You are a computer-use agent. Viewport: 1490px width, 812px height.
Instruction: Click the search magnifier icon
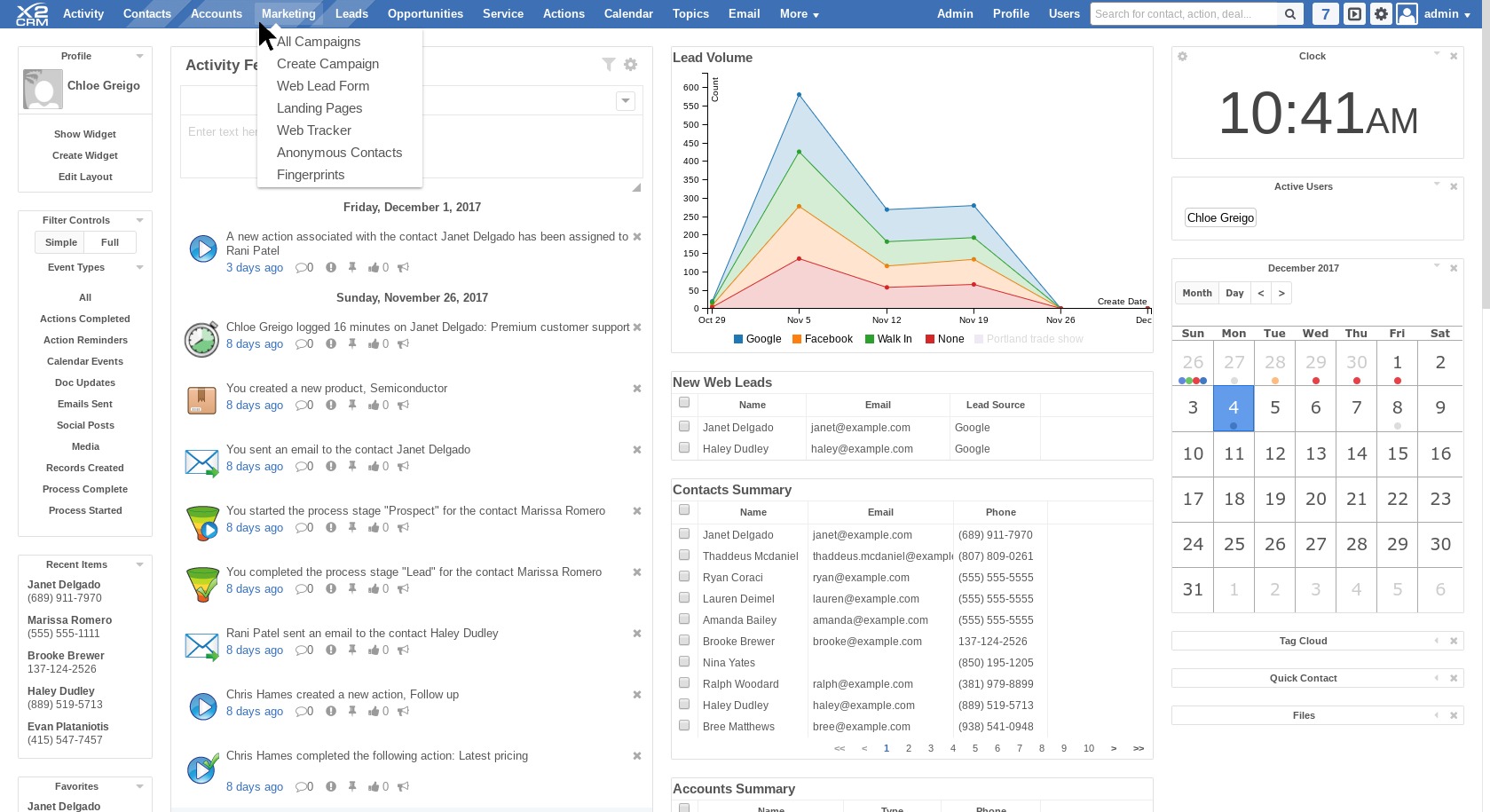[x=1289, y=13]
